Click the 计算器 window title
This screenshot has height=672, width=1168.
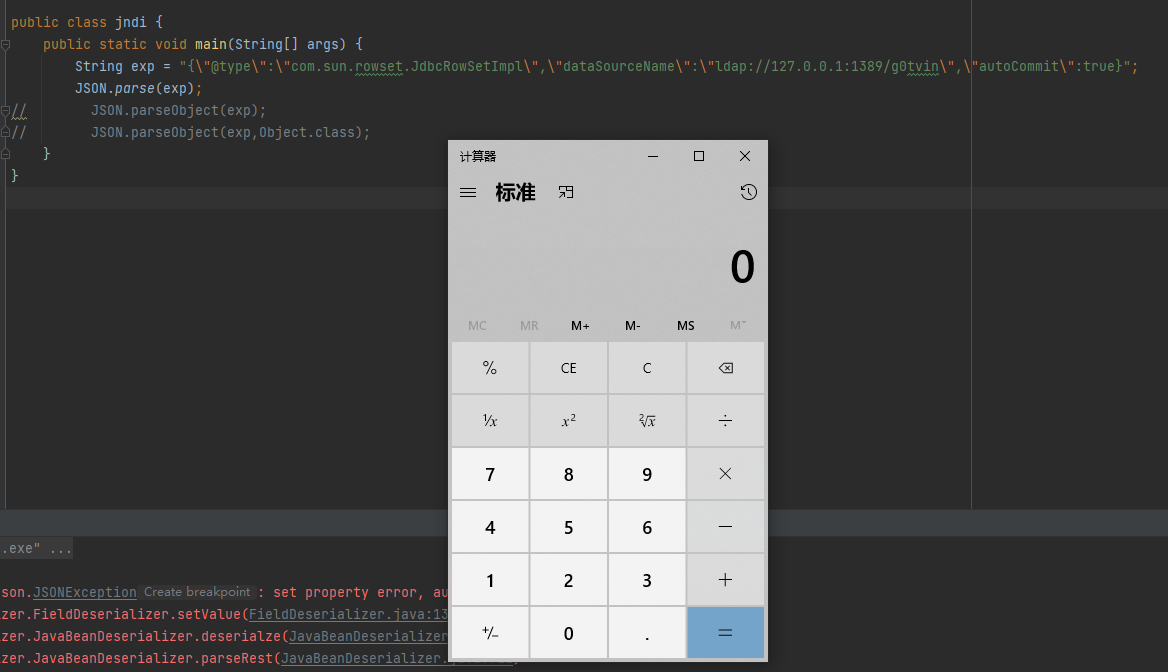[477, 156]
